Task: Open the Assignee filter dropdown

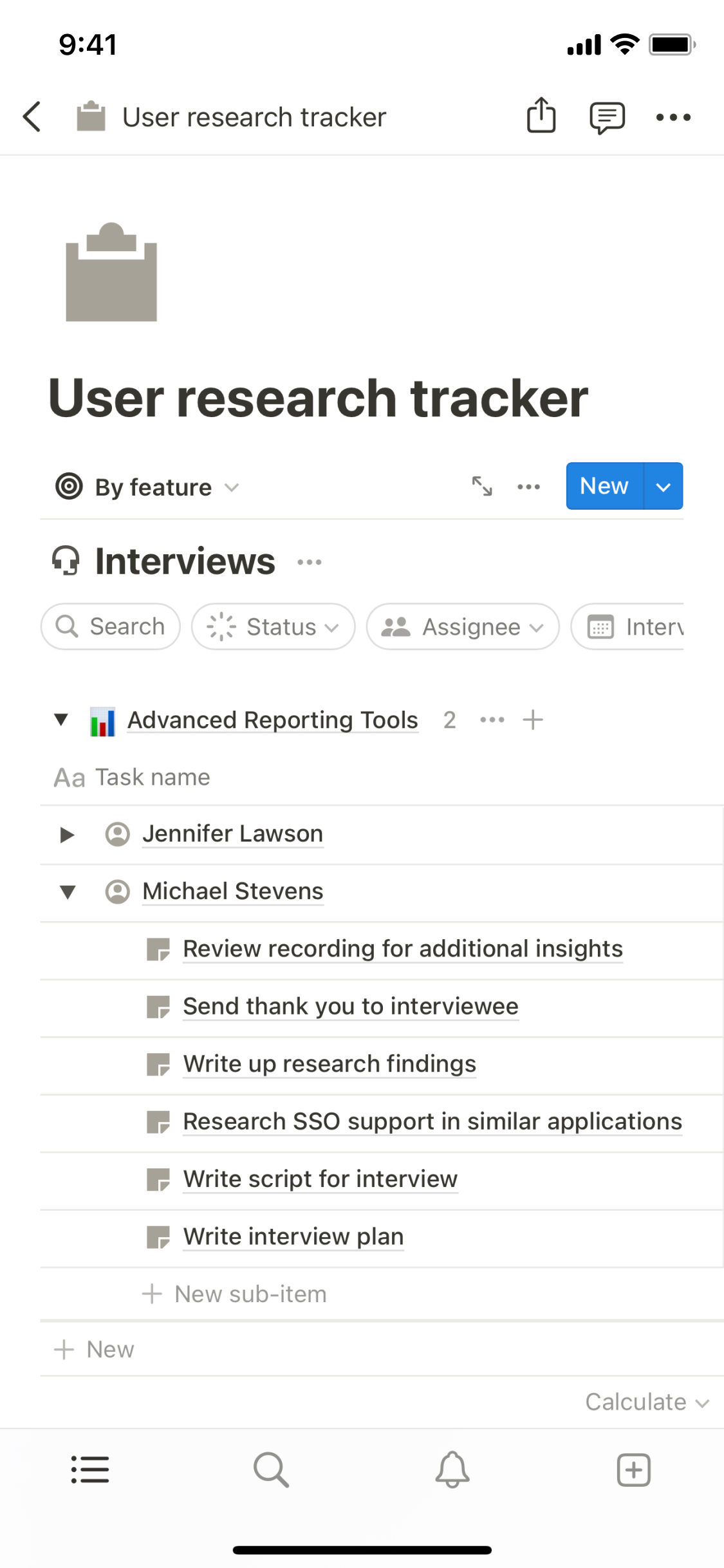Action: (x=462, y=626)
